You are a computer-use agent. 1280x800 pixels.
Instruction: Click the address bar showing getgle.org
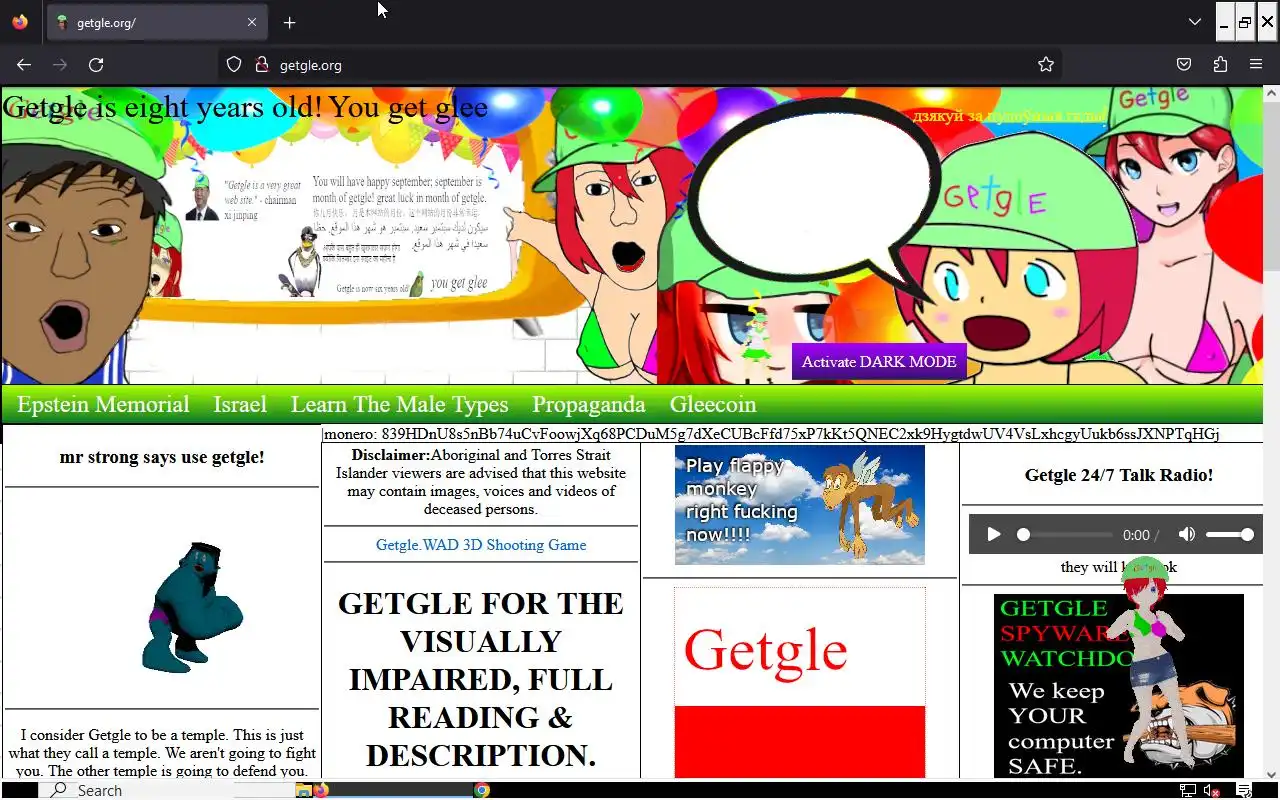click(x=640, y=65)
